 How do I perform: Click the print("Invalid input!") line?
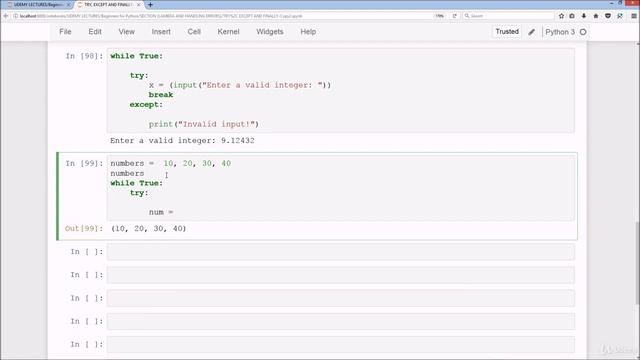pyautogui.click(x=204, y=124)
